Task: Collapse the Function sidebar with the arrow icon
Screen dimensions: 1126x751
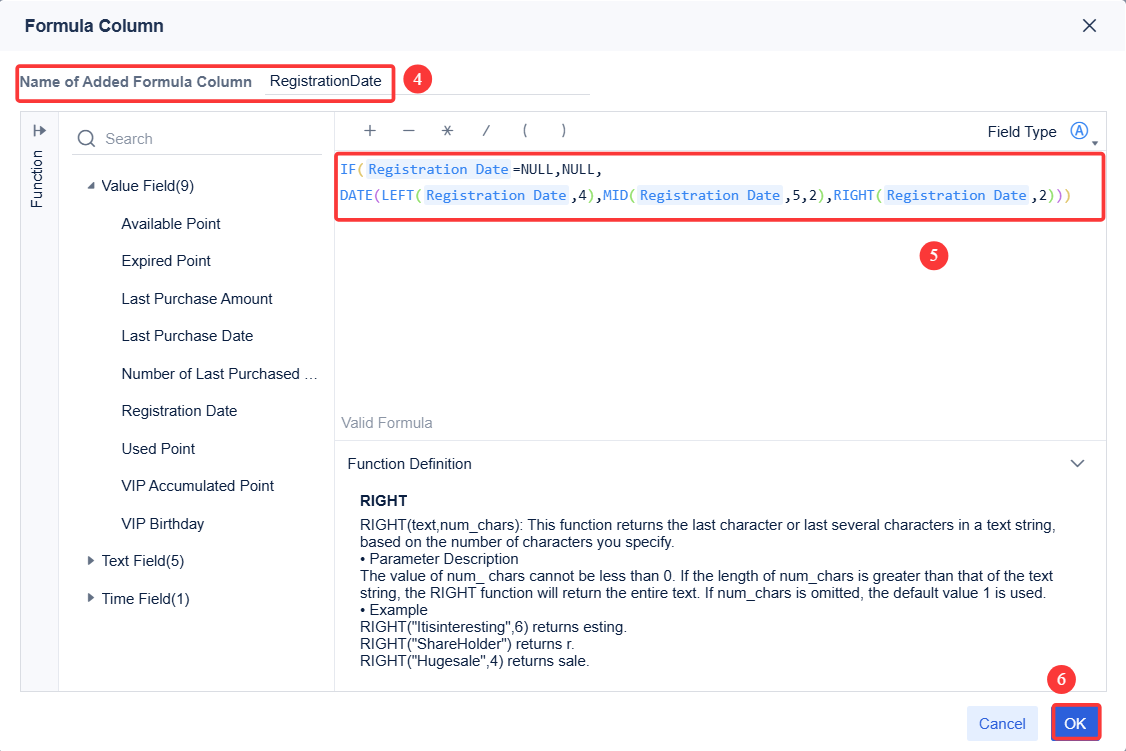Action: tap(38, 129)
